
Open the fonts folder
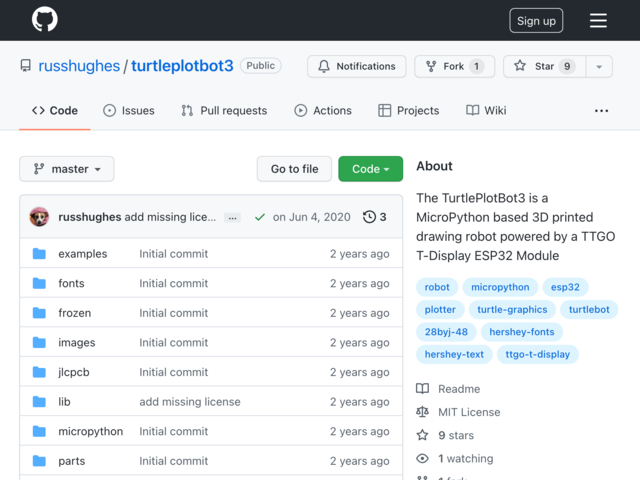pos(71,283)
